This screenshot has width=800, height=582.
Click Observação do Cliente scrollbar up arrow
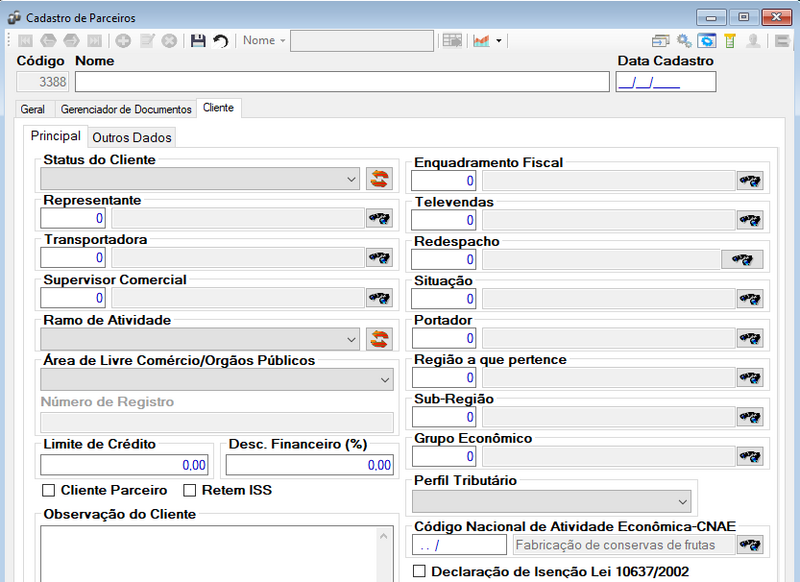point(384,536)
